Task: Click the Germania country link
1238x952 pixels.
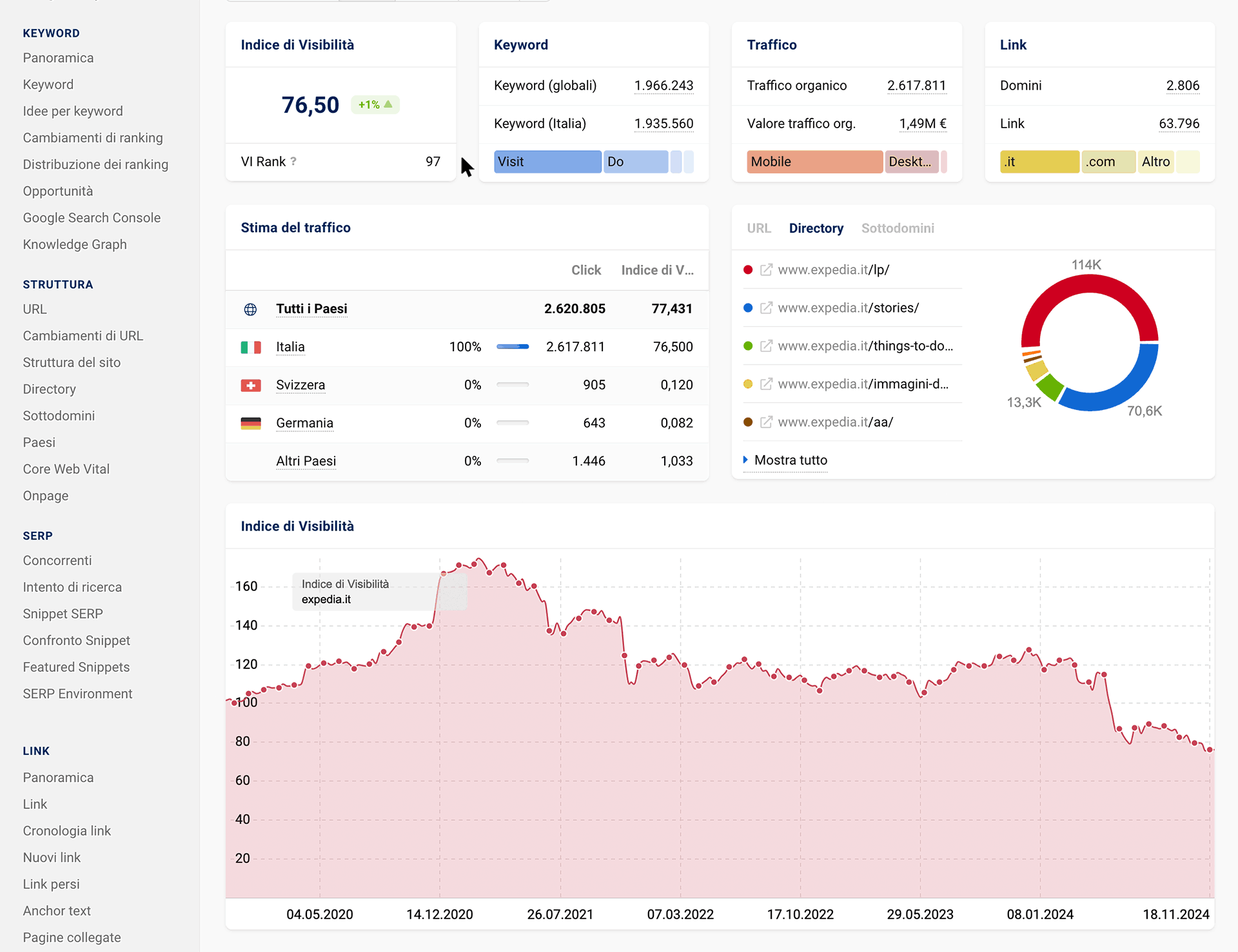Action: (x=304, y=423)
